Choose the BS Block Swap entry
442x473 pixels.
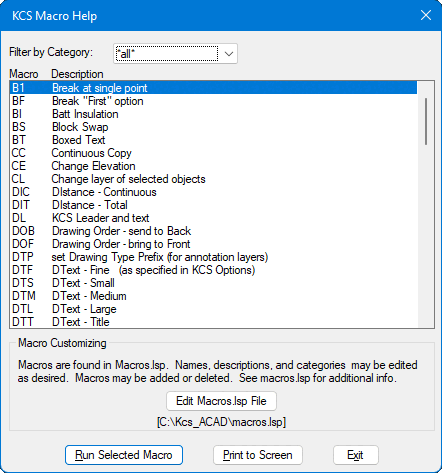coord(213,127)
